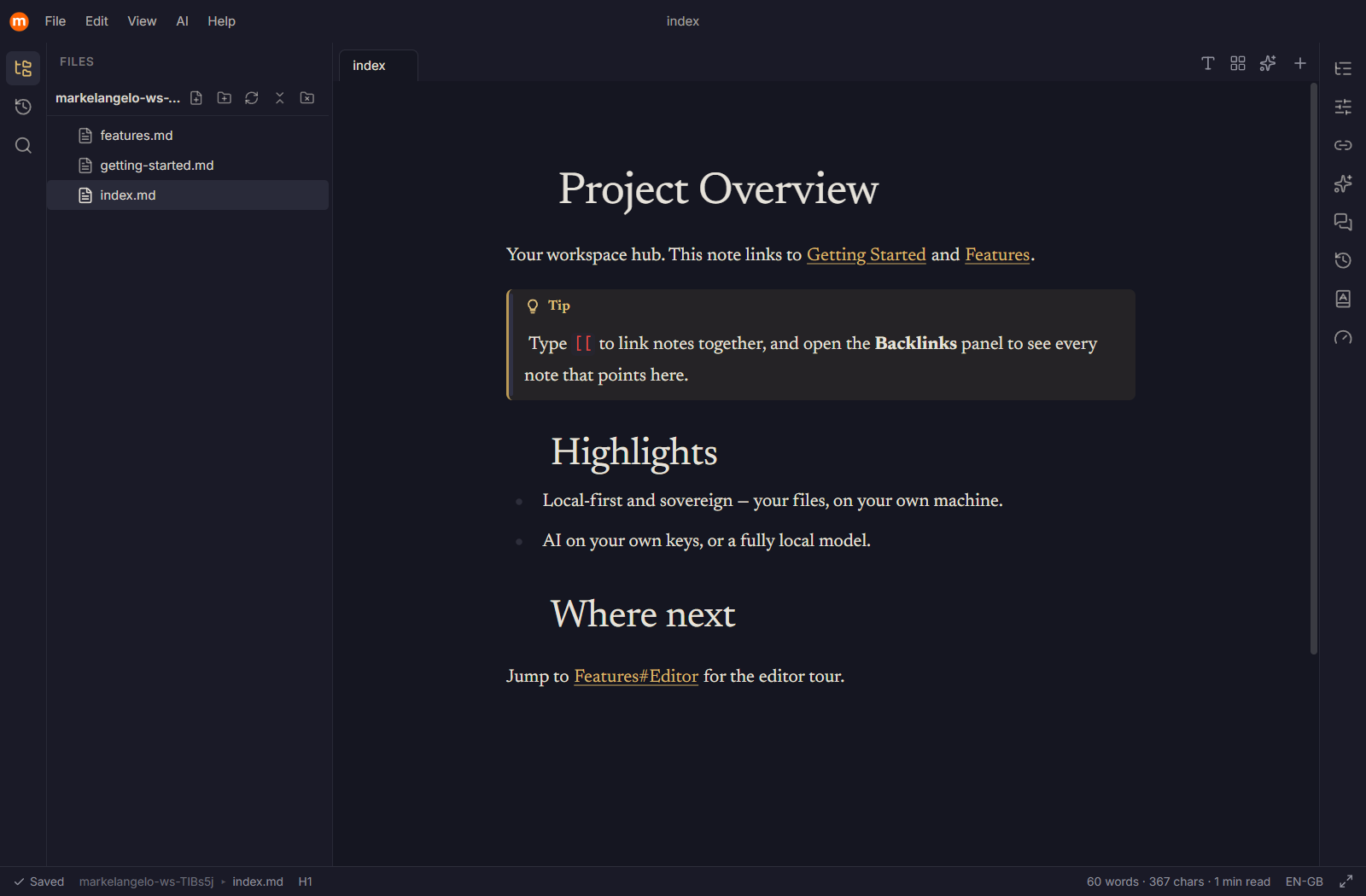Click markelangelo-ws-TIBs5j breadcrumb in status bar
This screenshot has width=1366, height=896.
[x=146, y=881]
